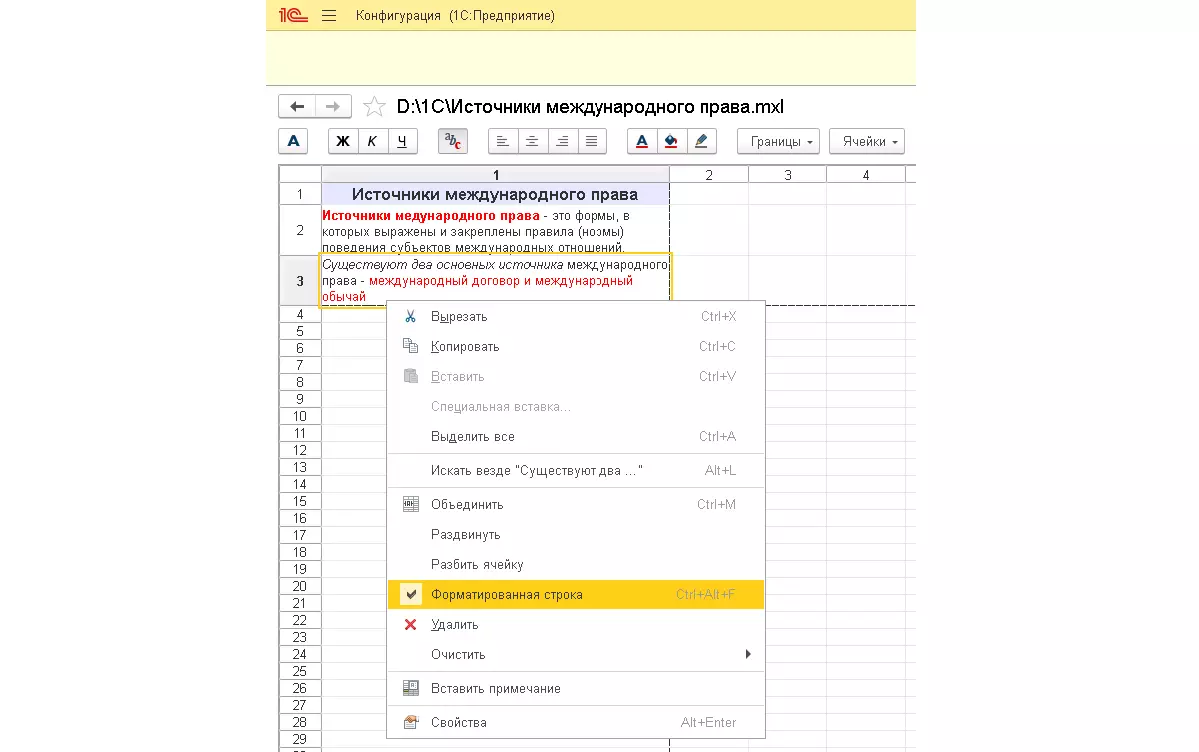This screenshot has width=1199, height=752.
Task: Click the 1C logo icon
Action: [x=293, y=15]
